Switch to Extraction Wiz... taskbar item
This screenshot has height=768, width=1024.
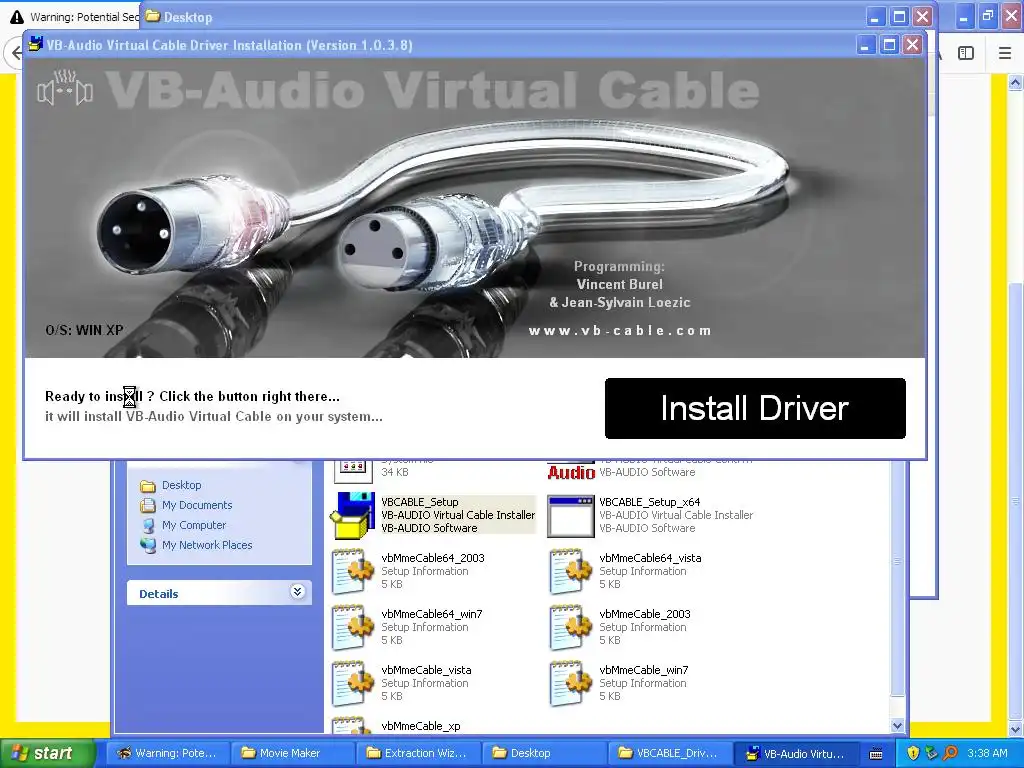[x=417, y=753]
